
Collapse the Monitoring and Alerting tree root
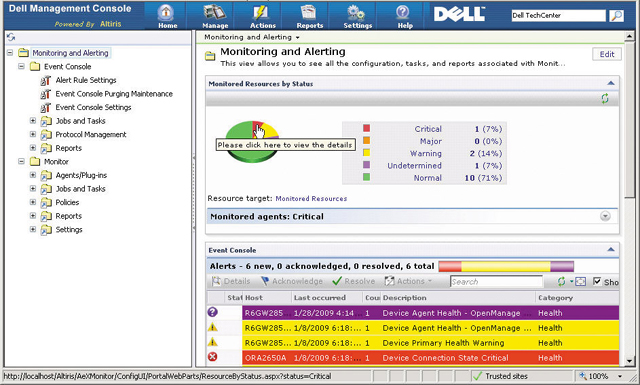point(10,53)
